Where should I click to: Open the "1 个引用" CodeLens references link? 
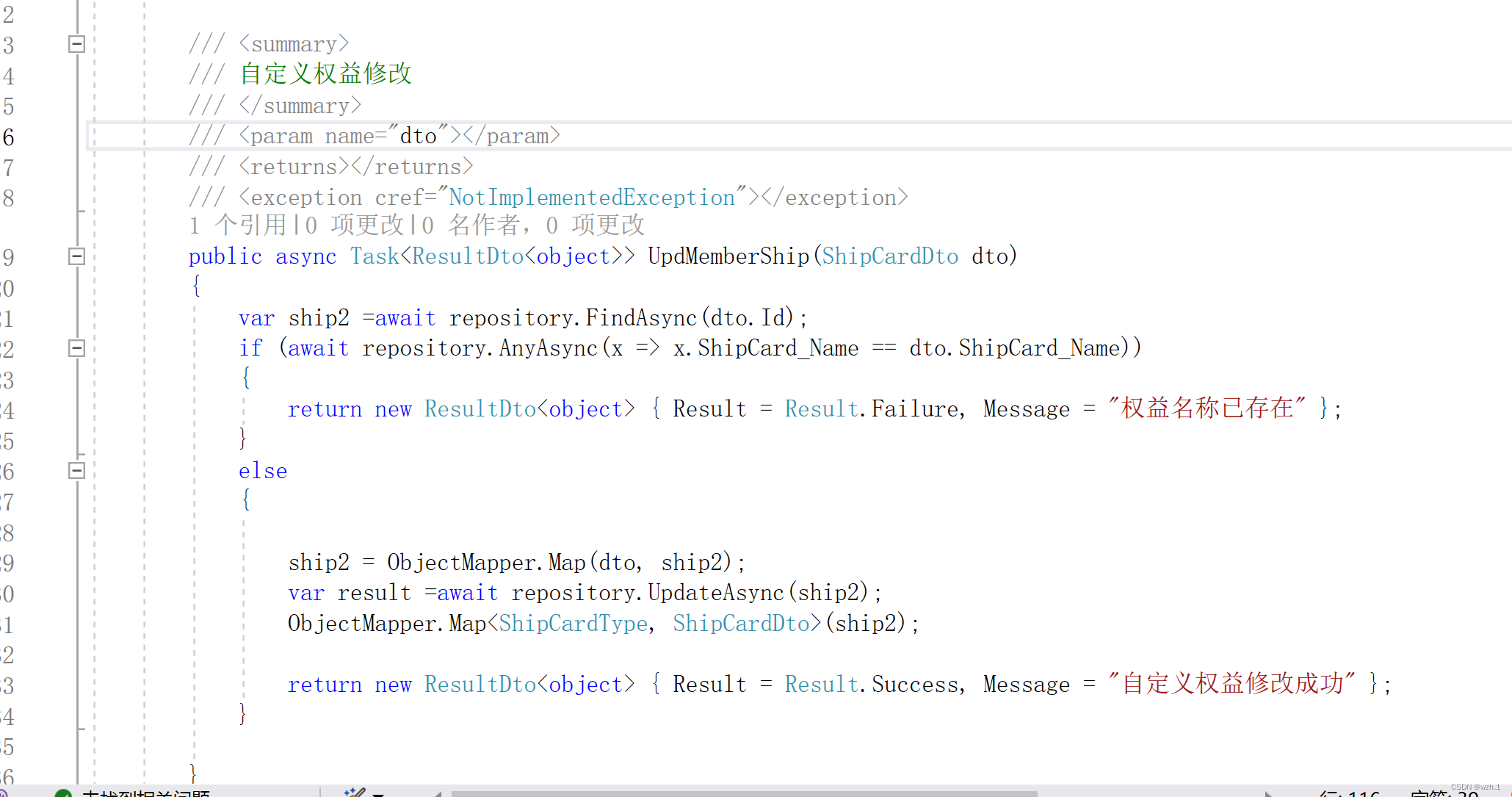click(239, 225)
